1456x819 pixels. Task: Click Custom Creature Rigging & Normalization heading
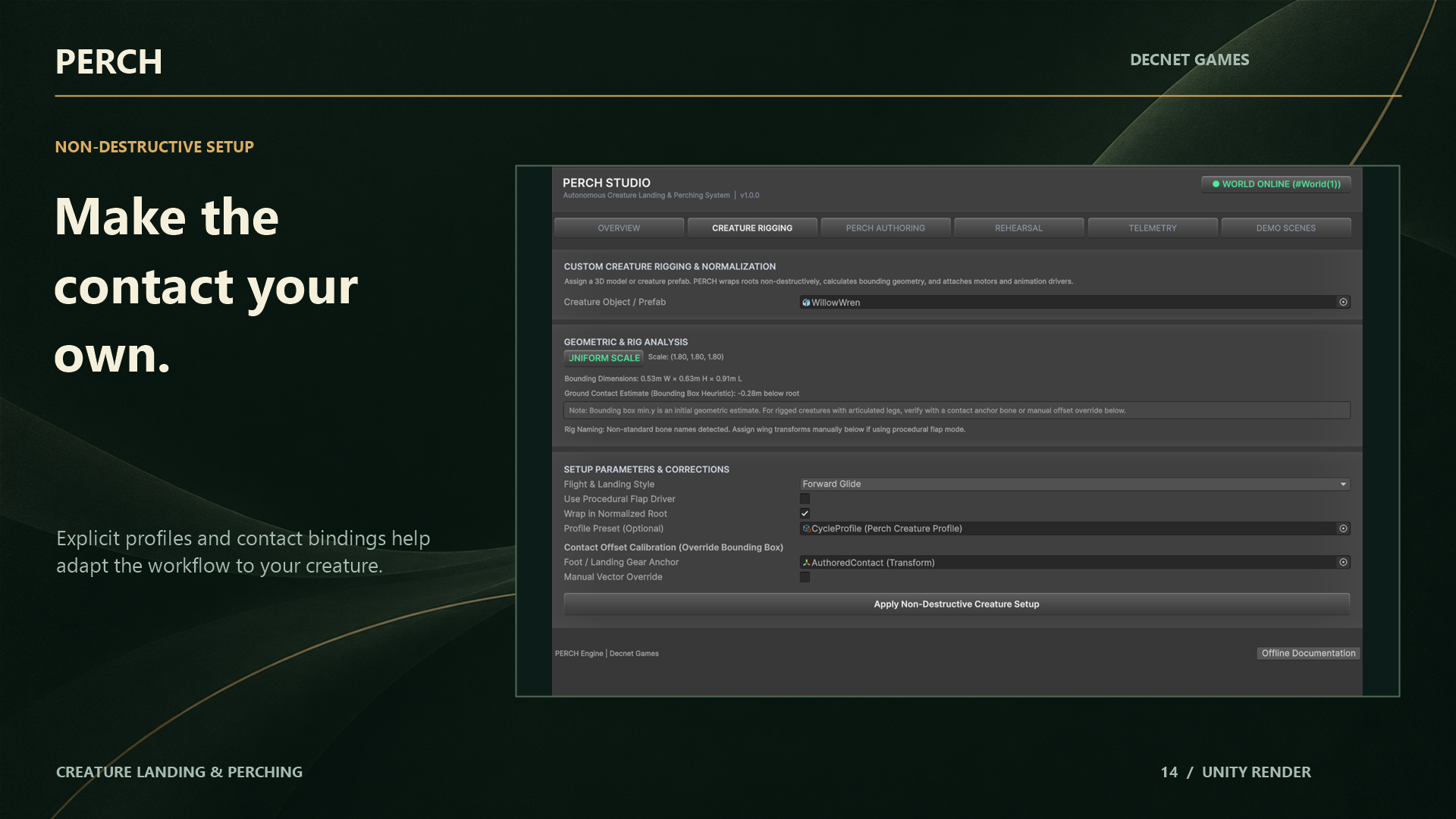[670, 267]
